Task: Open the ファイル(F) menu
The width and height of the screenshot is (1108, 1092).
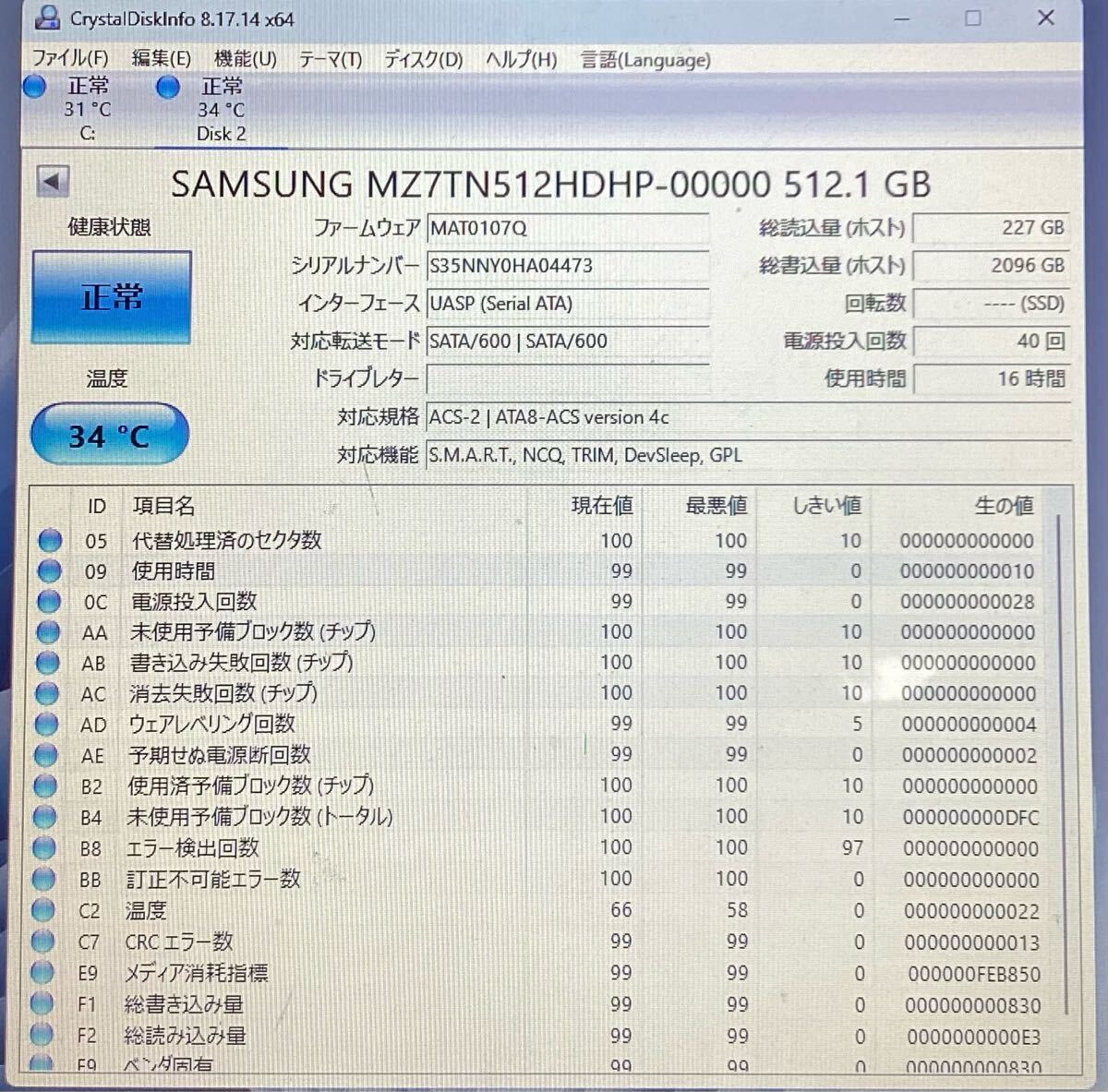Action: tap(70, 59)
